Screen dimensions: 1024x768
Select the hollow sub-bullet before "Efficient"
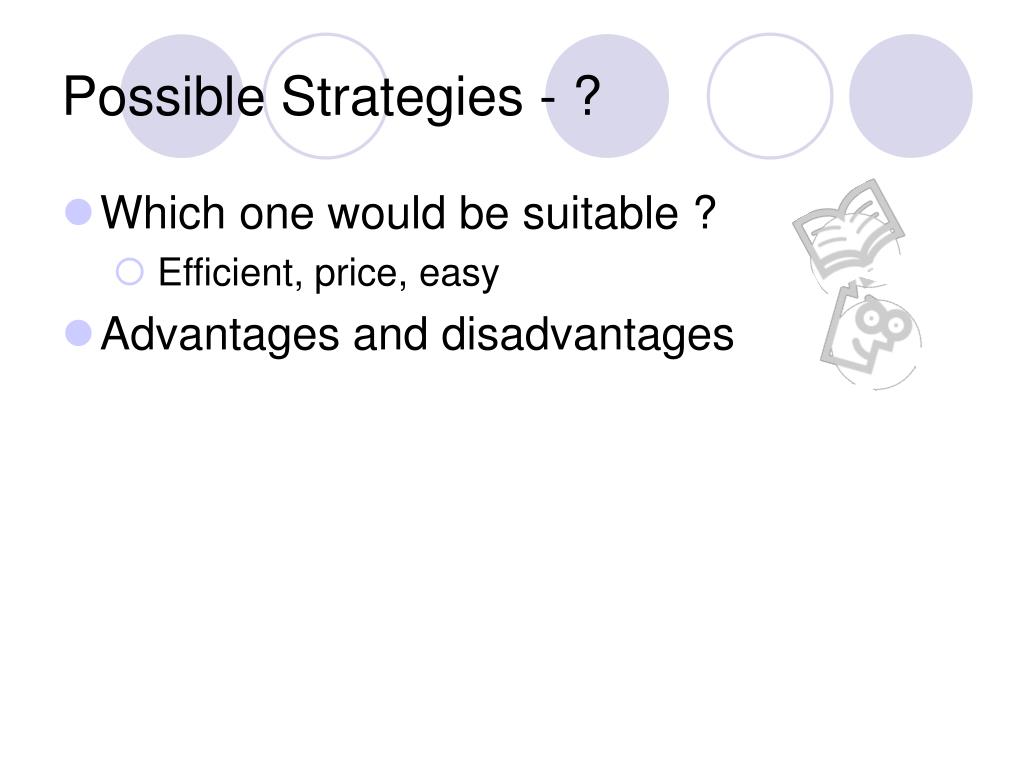[x=130, y=272]
